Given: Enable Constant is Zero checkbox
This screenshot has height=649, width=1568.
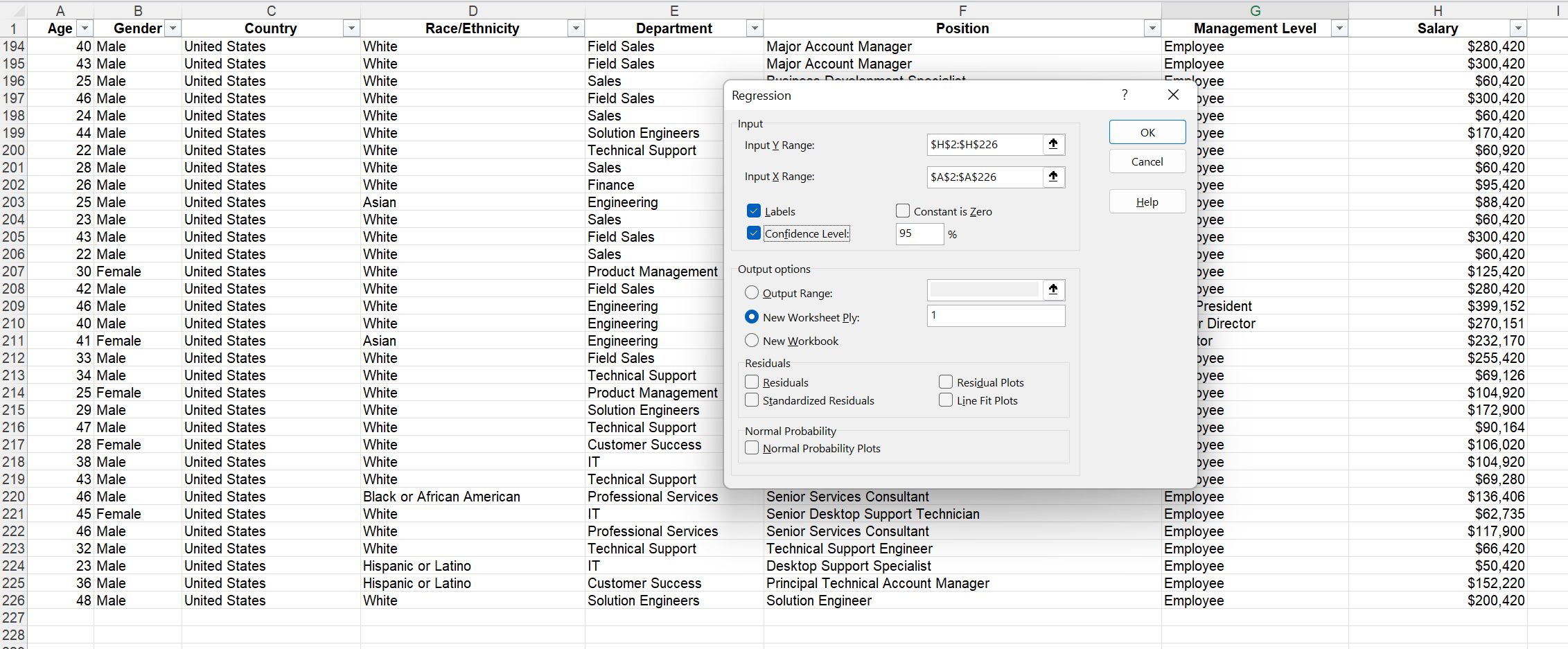Looking at the screenshot, I should point(902,211).
